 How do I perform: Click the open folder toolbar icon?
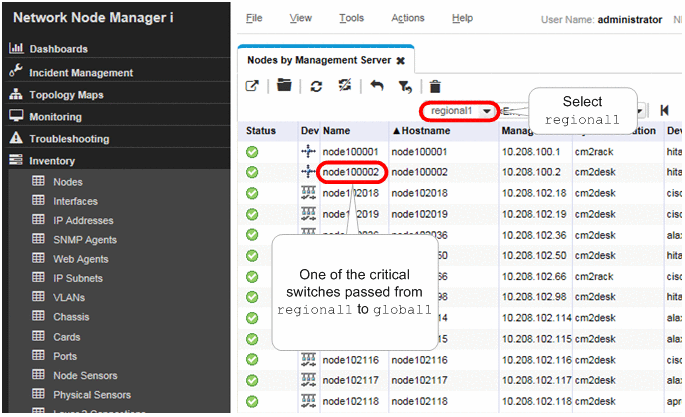pos(284,87)
